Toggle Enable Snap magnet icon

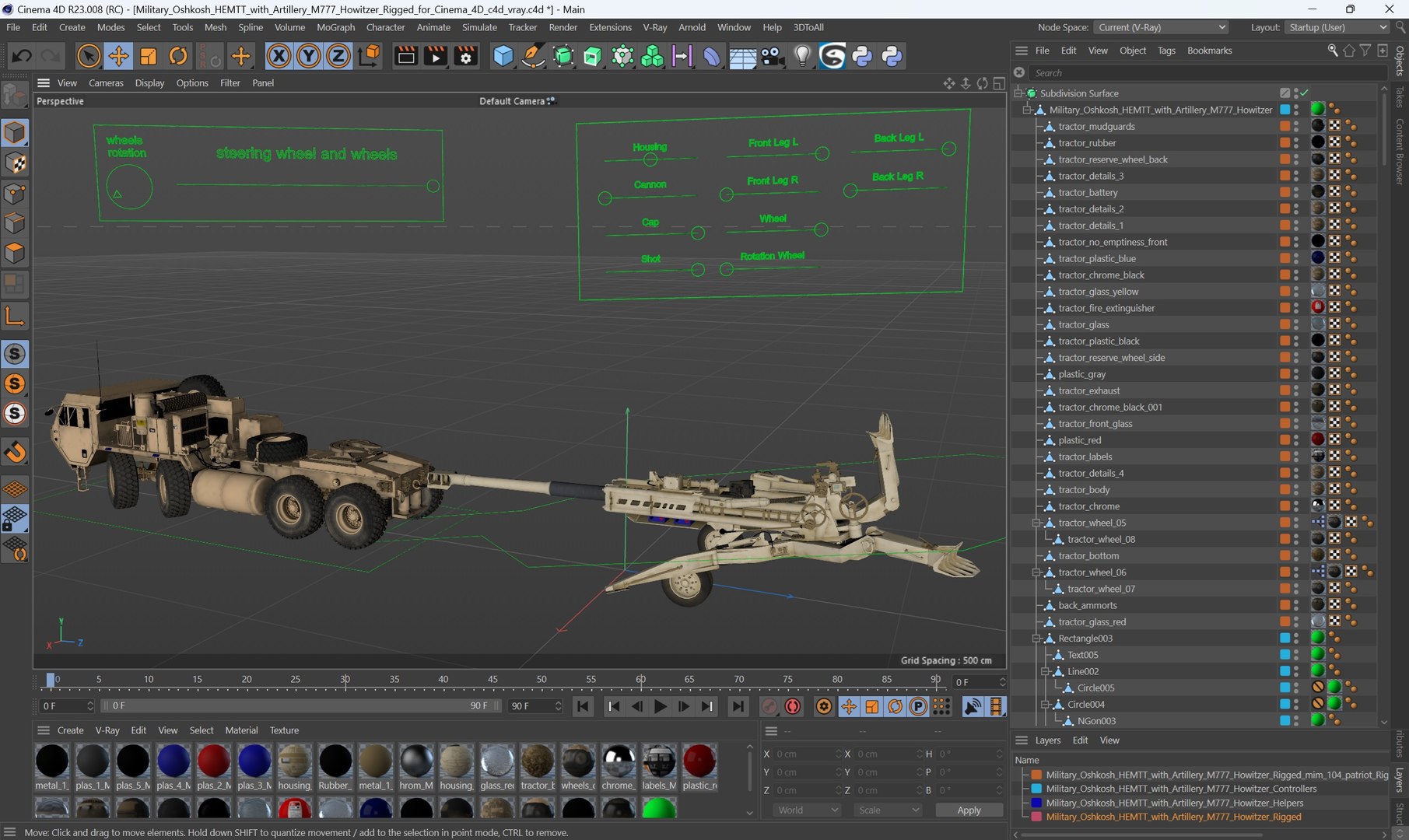(x=15, y=452)
